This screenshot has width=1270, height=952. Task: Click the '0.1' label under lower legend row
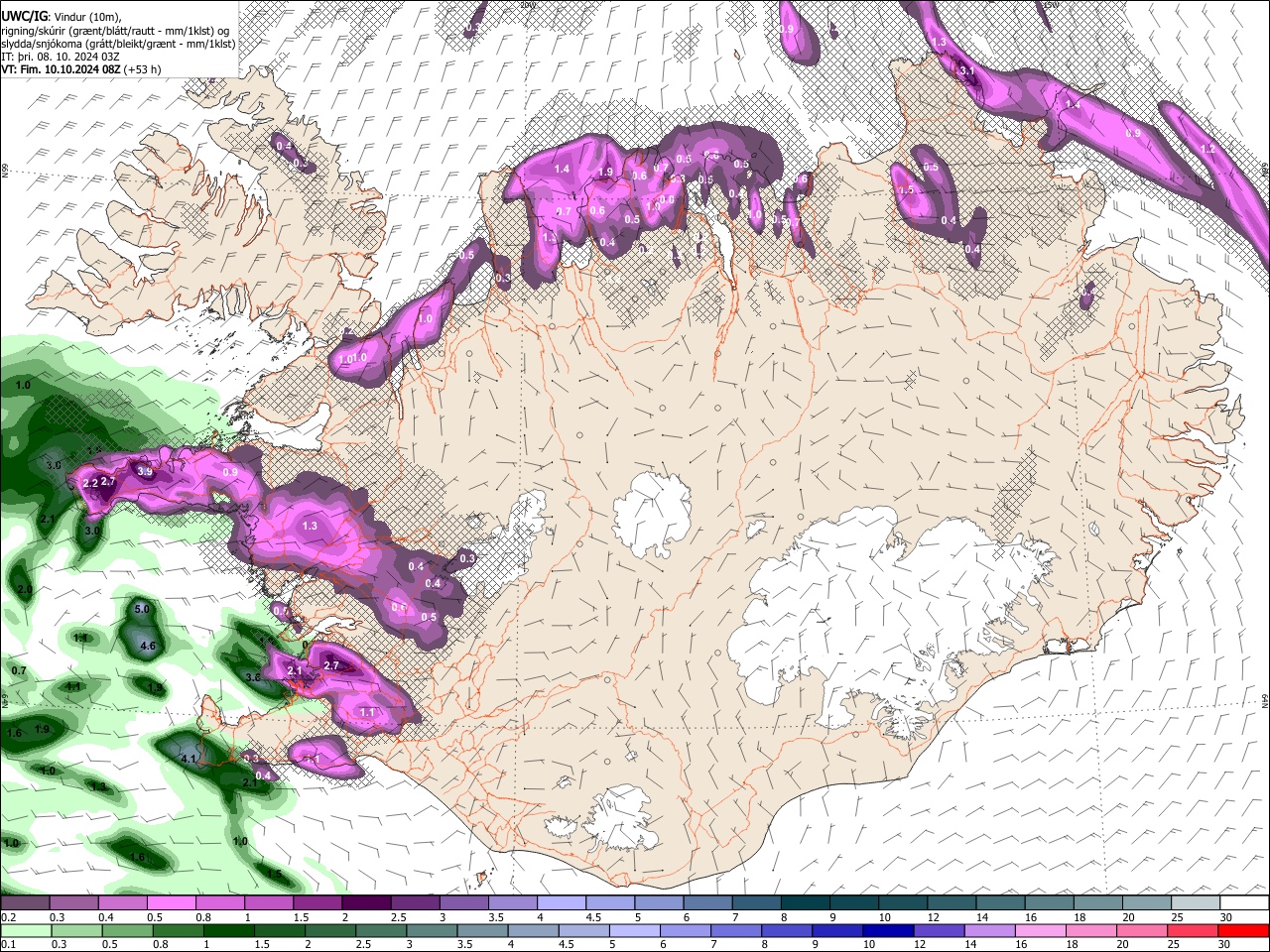pos(8,945)
